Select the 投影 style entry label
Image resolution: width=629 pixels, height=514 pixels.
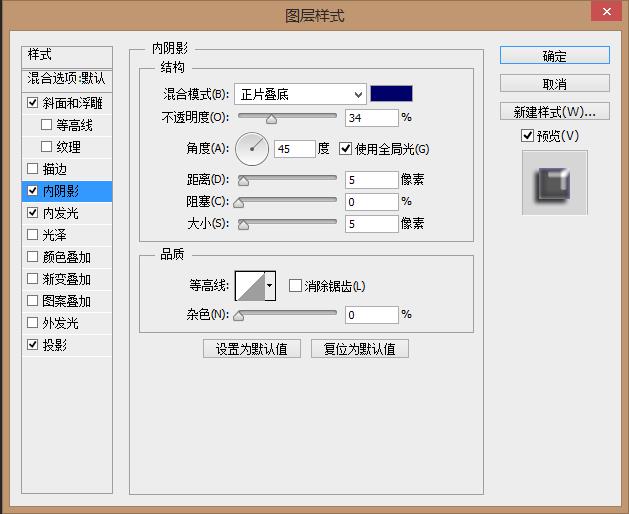pyautogui.click(x=55, y=345)
